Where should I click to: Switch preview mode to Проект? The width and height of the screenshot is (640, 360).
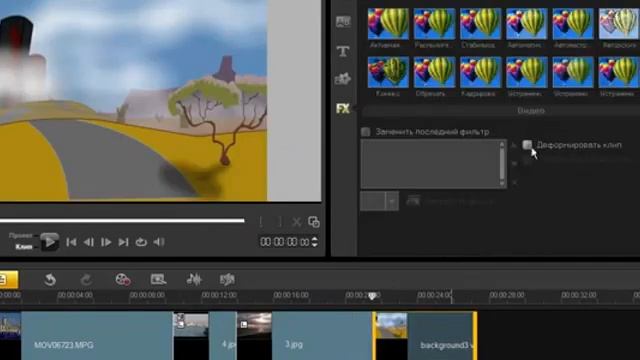[21, 236]
